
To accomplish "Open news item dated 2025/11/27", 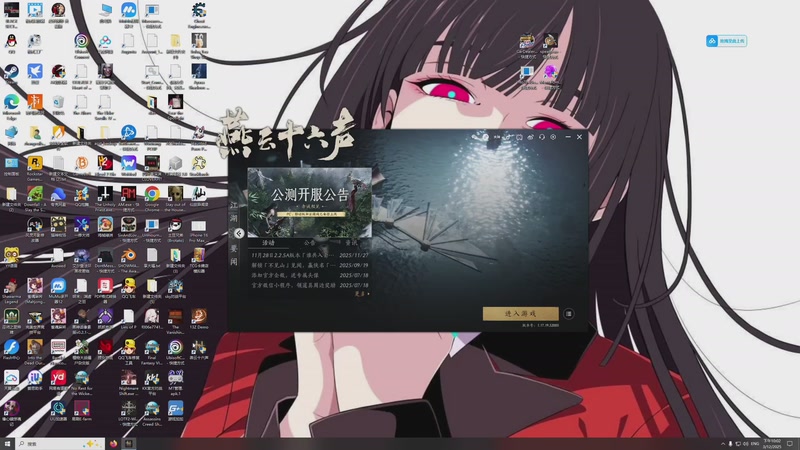I will click(310, 255).
